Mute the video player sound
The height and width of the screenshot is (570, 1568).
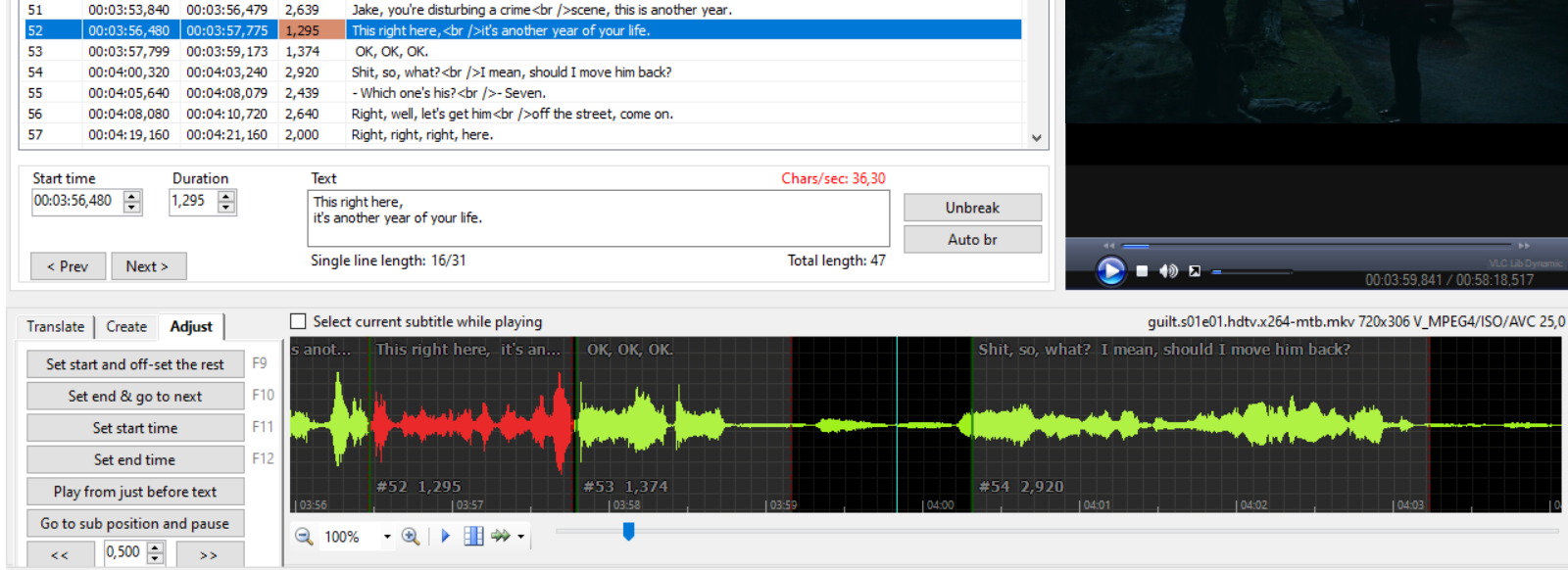(x=1168, y=271)
